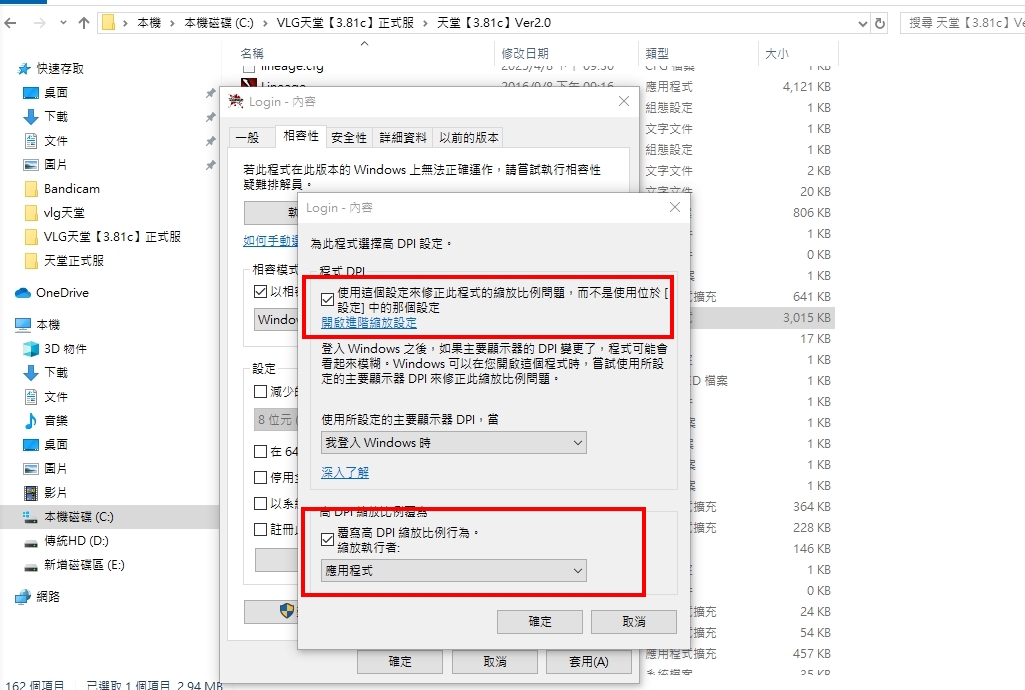Open the Bandicam folder icon
Viewport: 1025px width, 690px height.
point(31,189)
